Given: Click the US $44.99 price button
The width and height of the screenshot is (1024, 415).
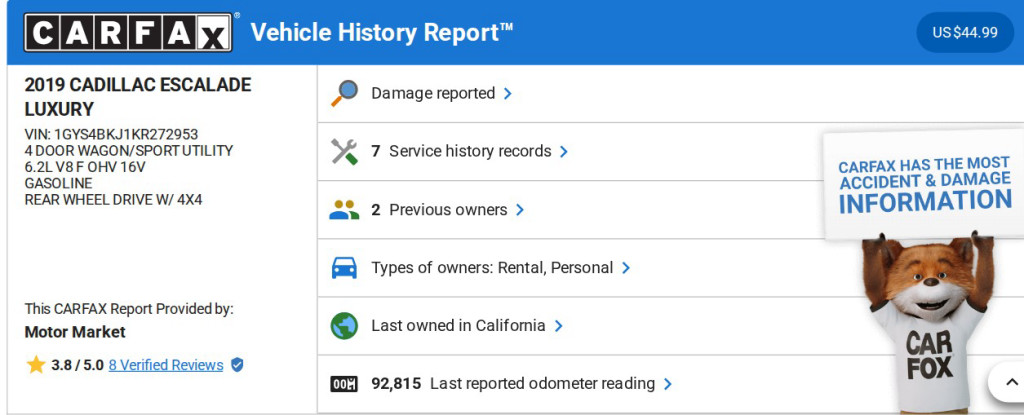Looking at the screenshot, I should (965, 32).
